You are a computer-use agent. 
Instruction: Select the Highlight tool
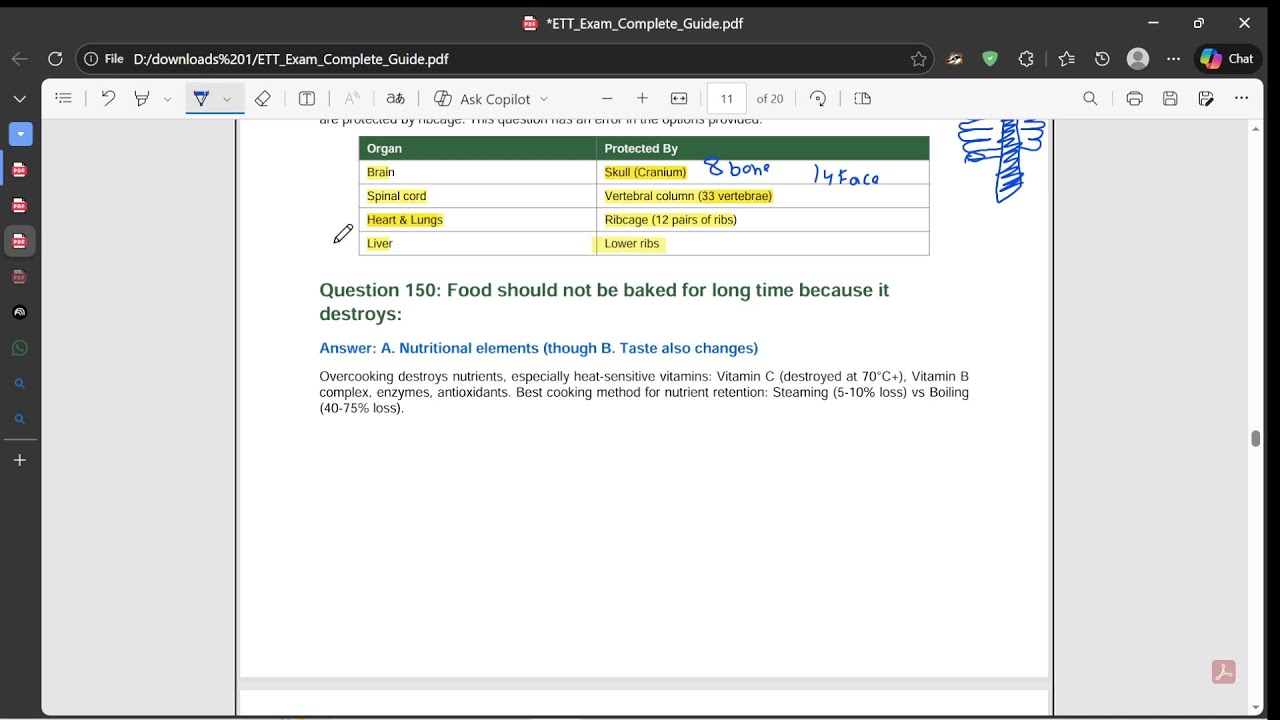(142, 98)
